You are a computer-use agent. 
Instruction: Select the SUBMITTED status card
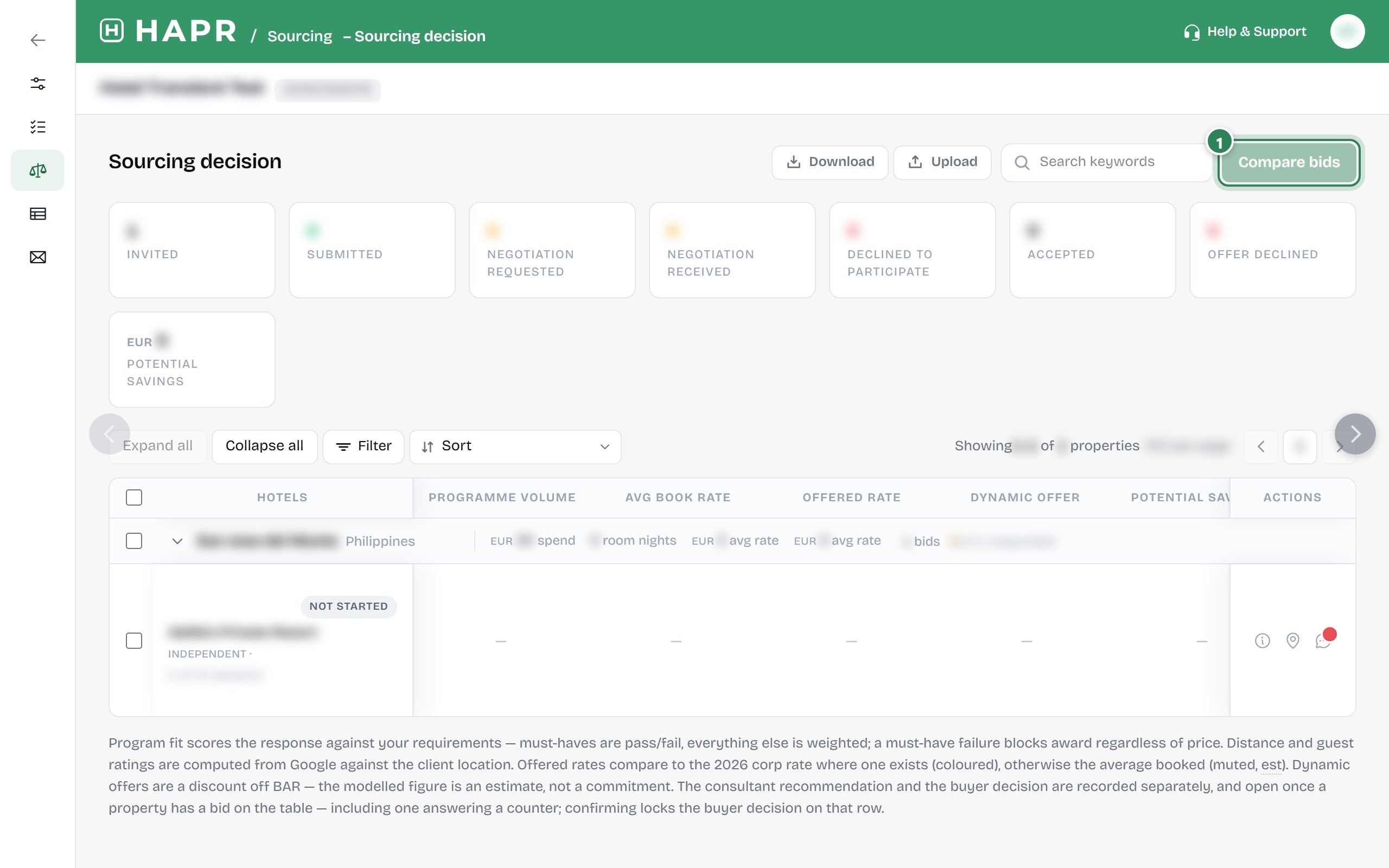[x=372, y=250]
